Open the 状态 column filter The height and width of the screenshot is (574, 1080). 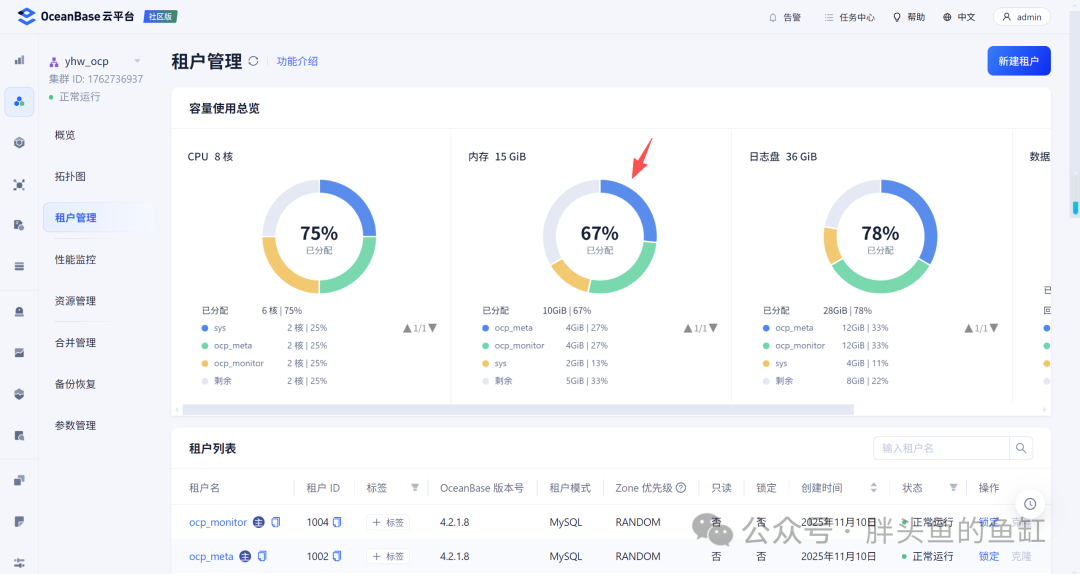953,488
